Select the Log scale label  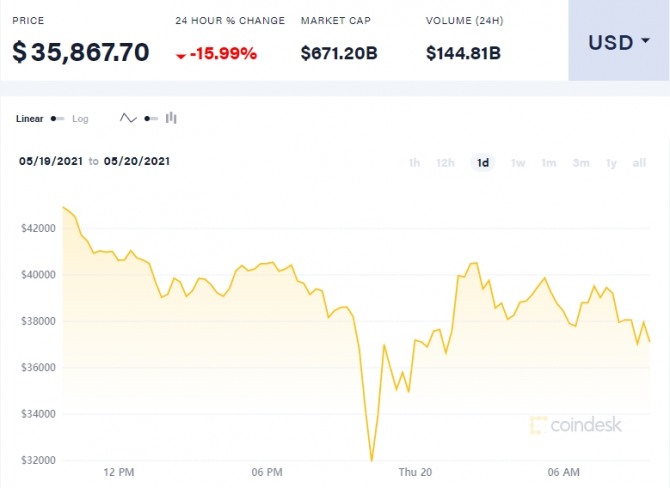pos(80,119)
